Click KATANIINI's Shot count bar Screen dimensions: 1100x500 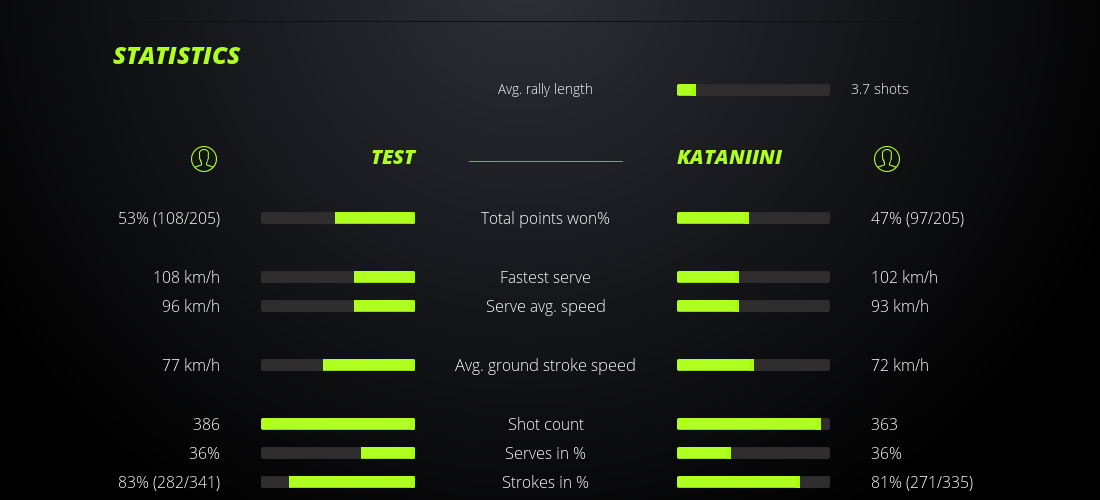(753, 424)
